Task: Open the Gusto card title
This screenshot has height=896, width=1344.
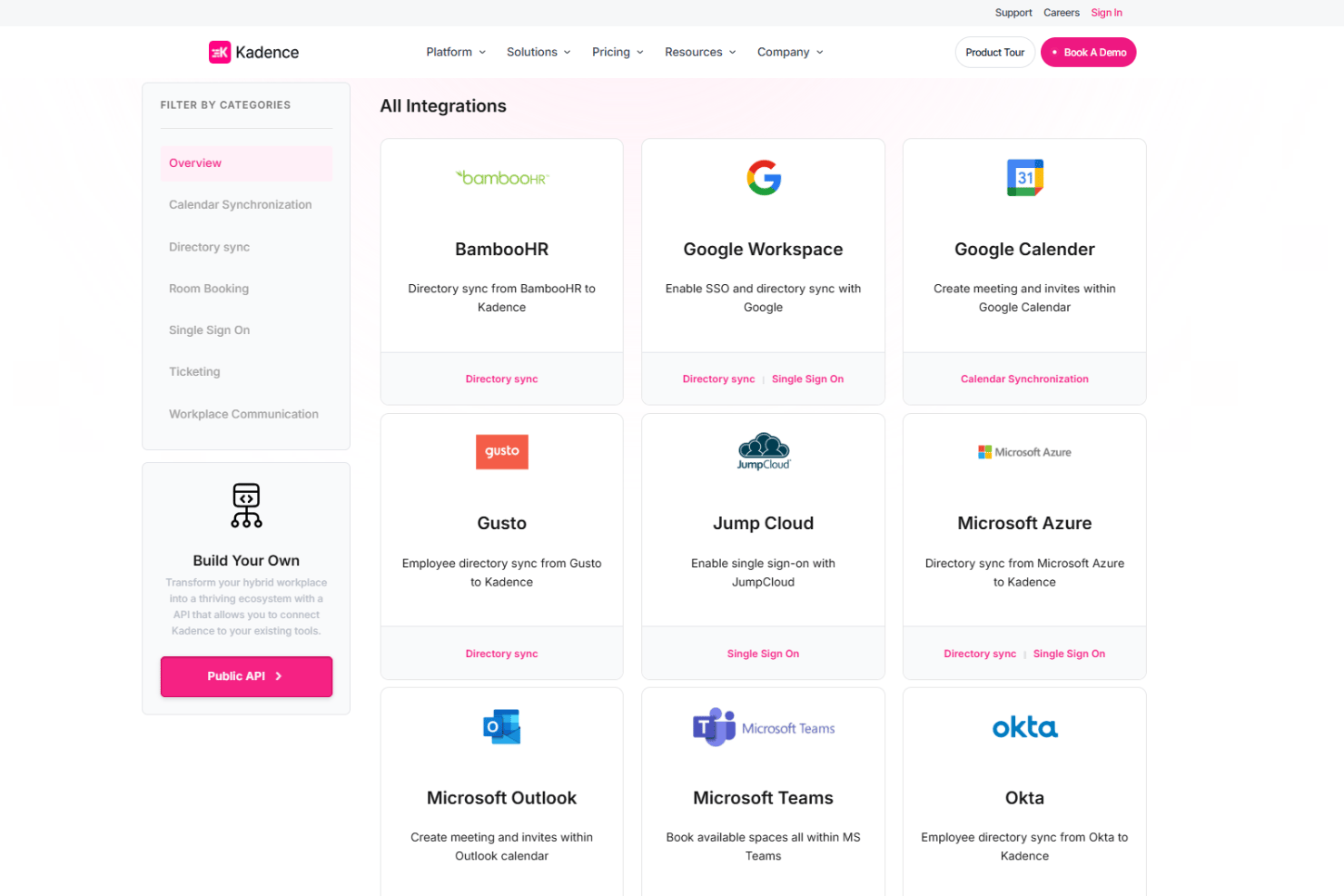Action: tap(502, 524)
